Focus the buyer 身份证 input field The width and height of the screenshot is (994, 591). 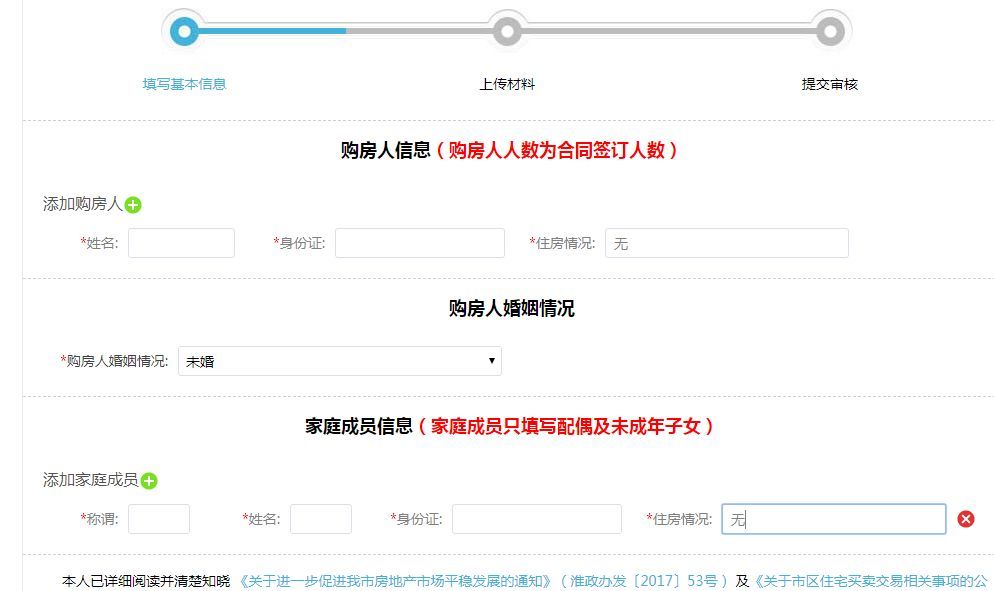(x=420, y=243)
